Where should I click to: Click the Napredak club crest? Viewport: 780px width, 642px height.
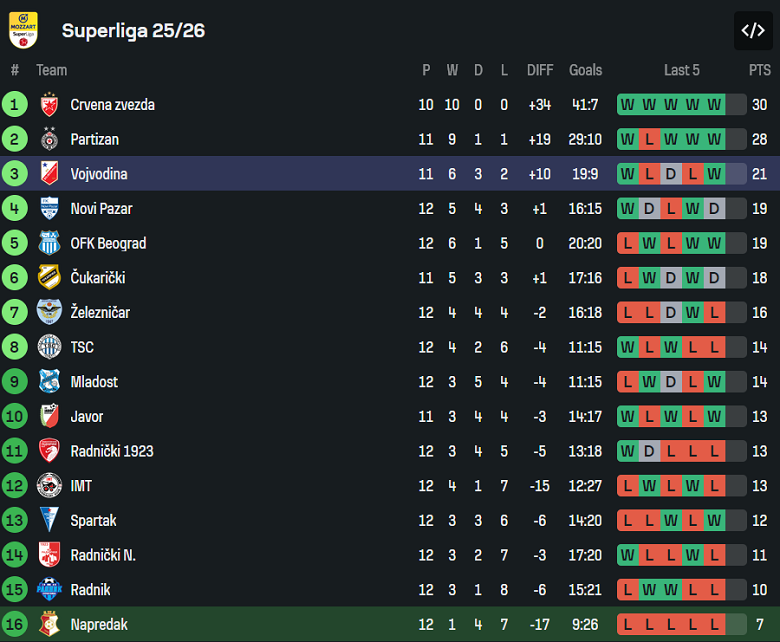coord(49,625)
